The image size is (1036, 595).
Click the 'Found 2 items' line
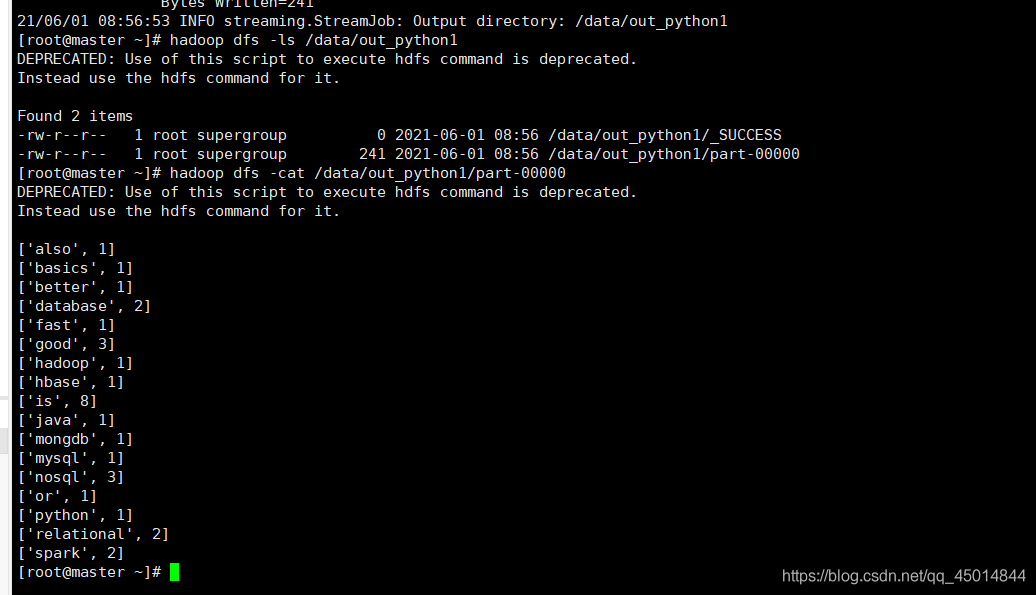coord(75,116)
